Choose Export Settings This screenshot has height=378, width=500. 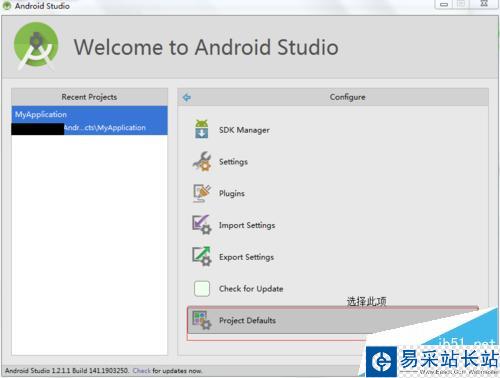246,257
